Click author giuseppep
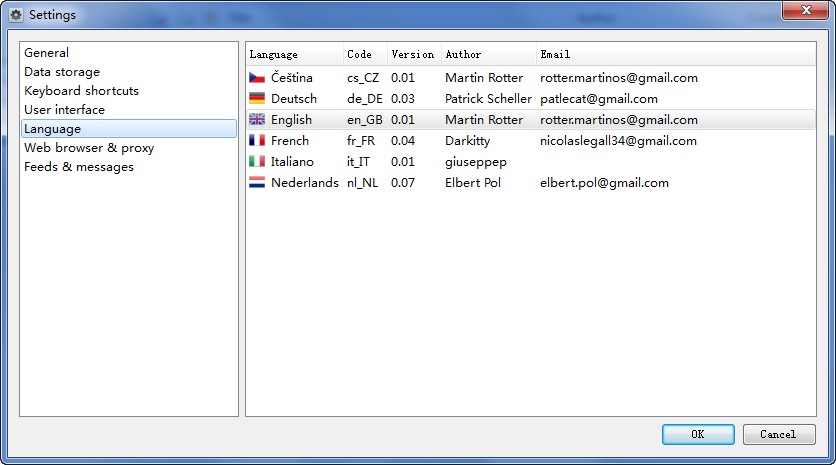Viewport: 836px width, 465px height. tap(476, 162)
